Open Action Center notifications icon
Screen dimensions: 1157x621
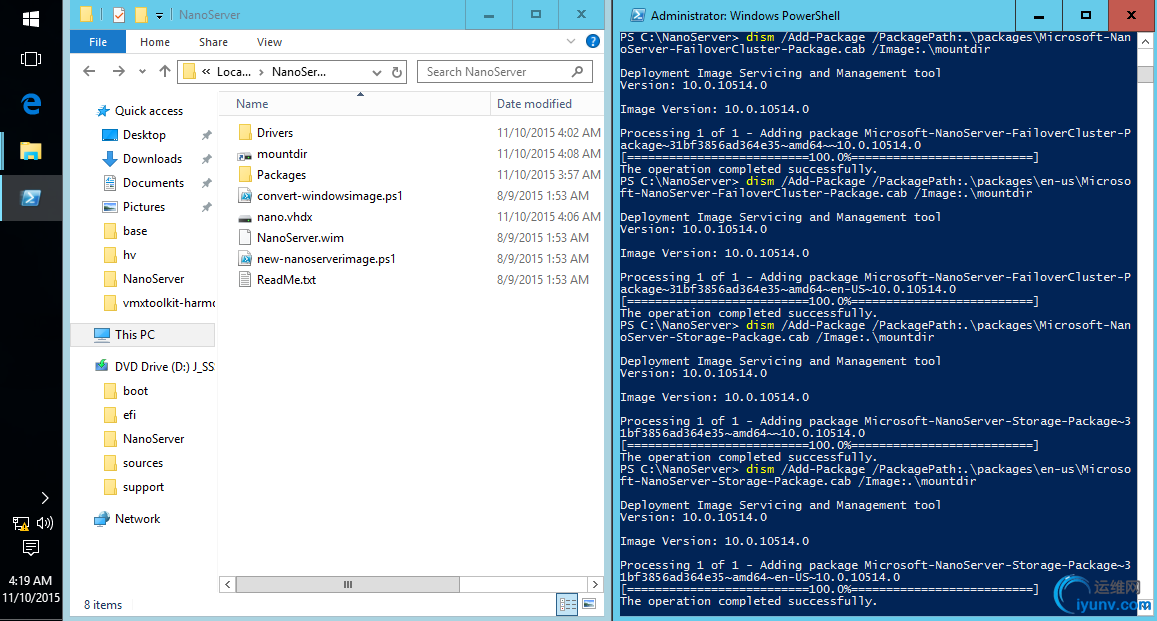31,547
